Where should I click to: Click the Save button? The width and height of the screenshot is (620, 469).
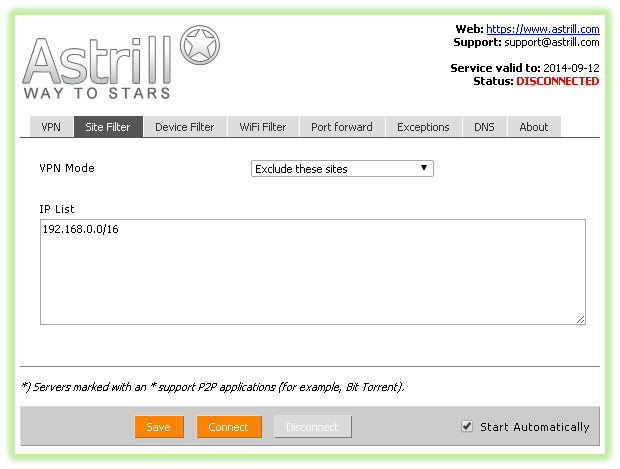point(159,427)
